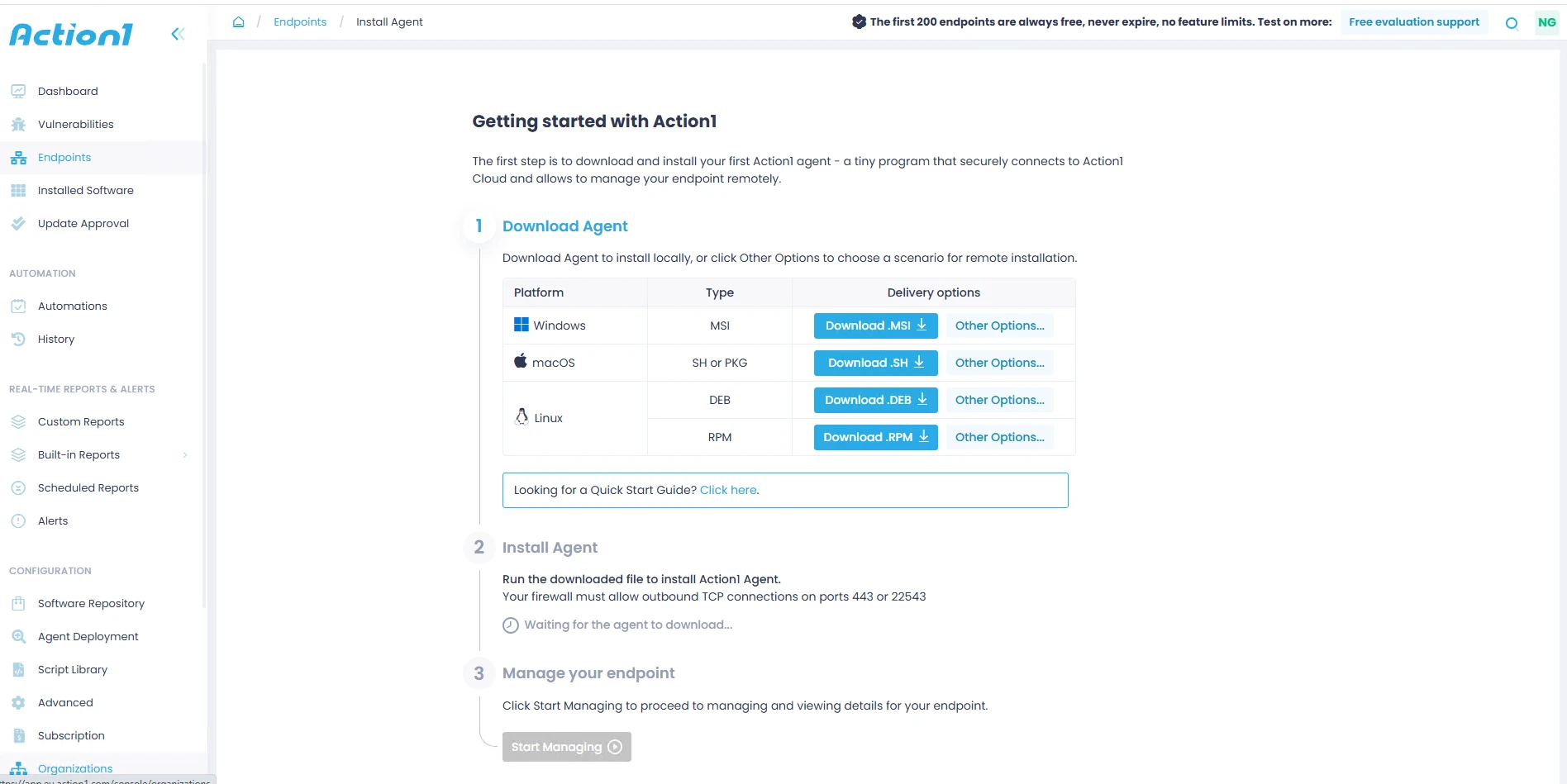Click the Action1 logo

[x=71, y=34]
